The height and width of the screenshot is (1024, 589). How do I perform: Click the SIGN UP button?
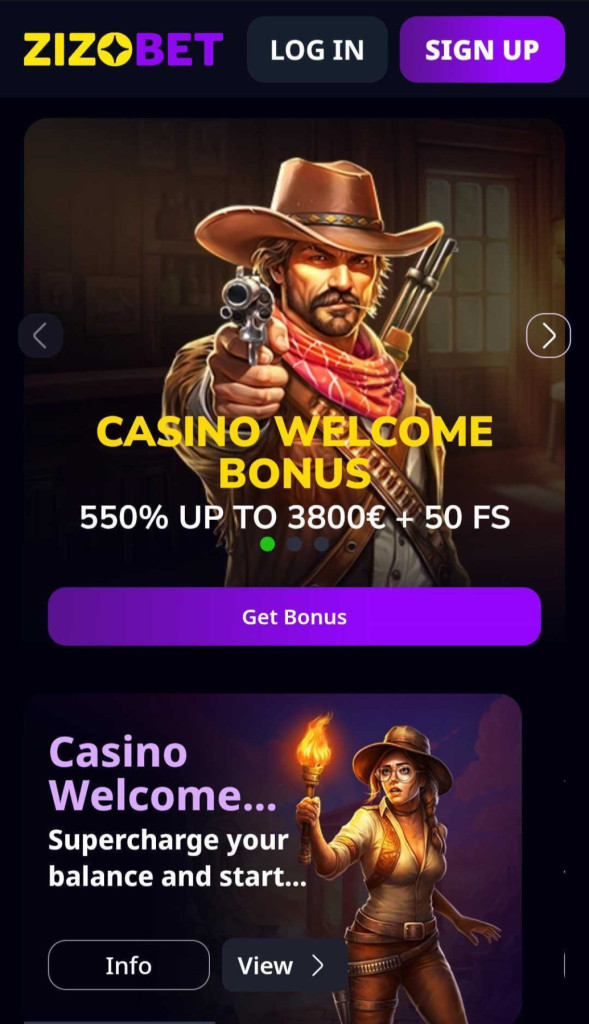click(482, 50)
